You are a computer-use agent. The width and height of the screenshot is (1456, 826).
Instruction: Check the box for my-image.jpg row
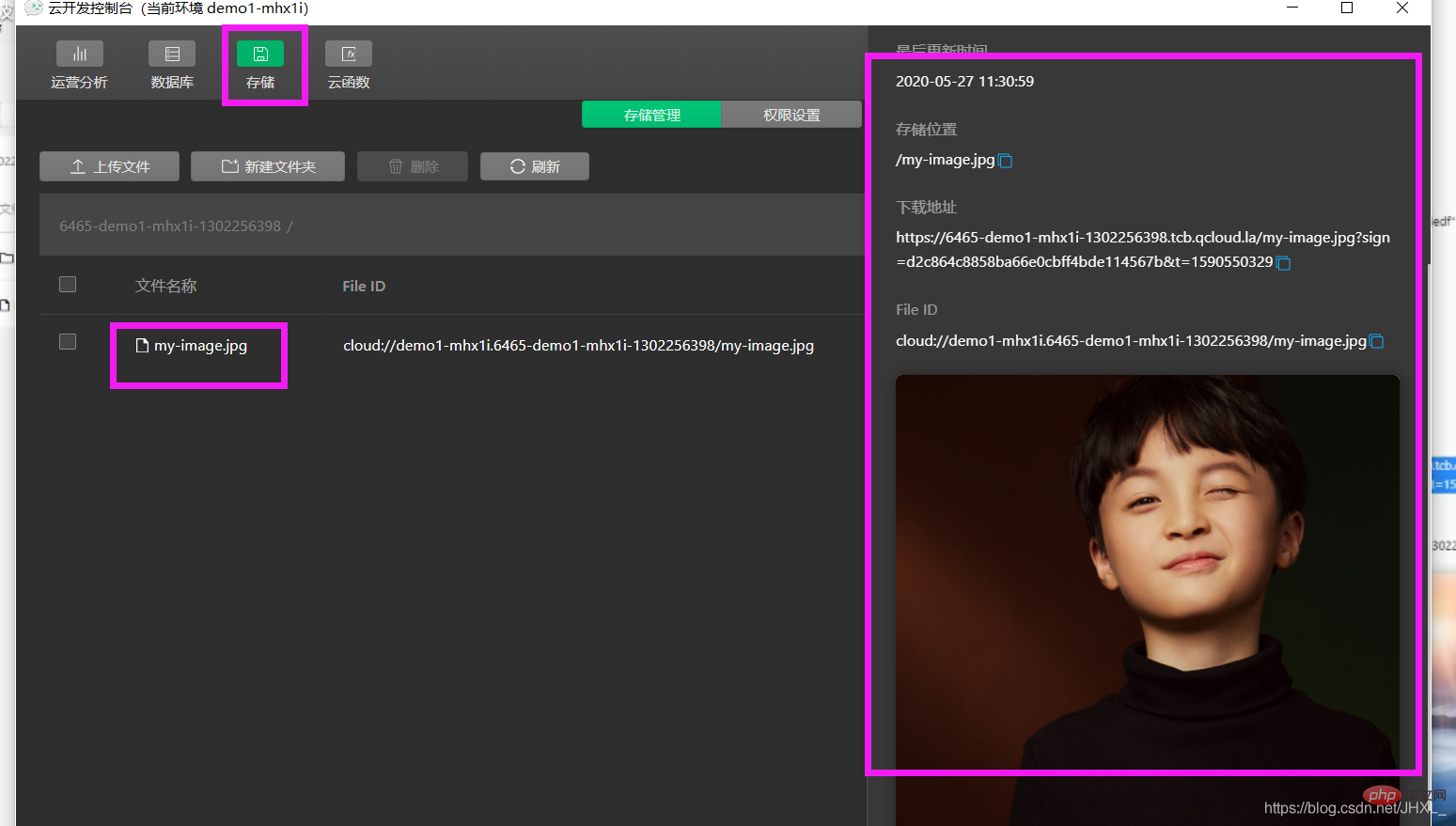(x=68, y=341)
